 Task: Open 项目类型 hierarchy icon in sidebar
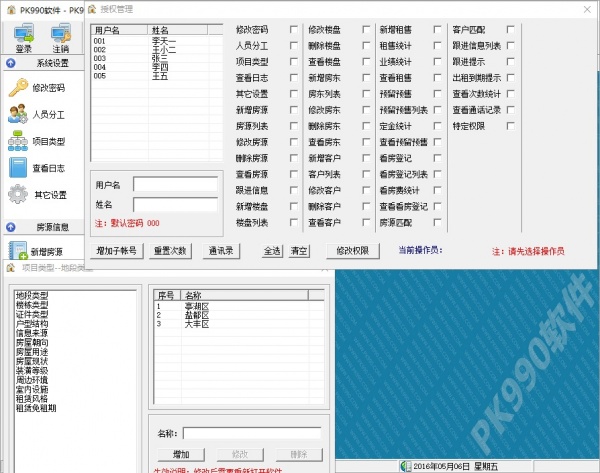click(18, 141)
